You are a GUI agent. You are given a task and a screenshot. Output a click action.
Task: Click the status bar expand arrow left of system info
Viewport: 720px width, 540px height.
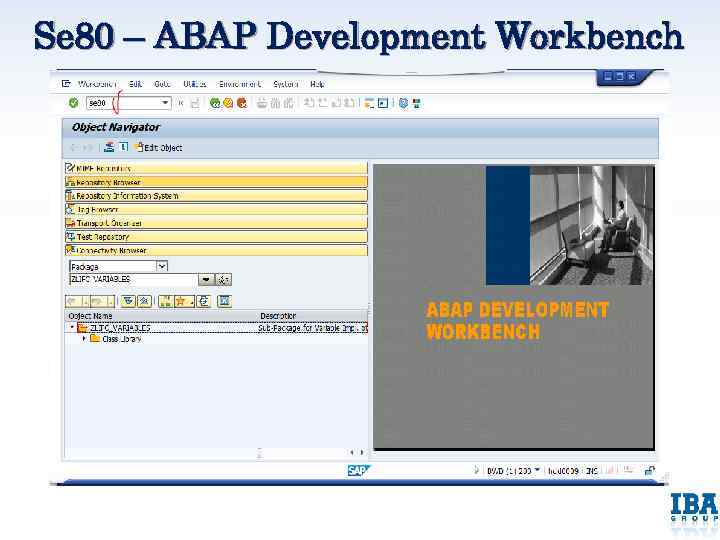tap(476, 470)
